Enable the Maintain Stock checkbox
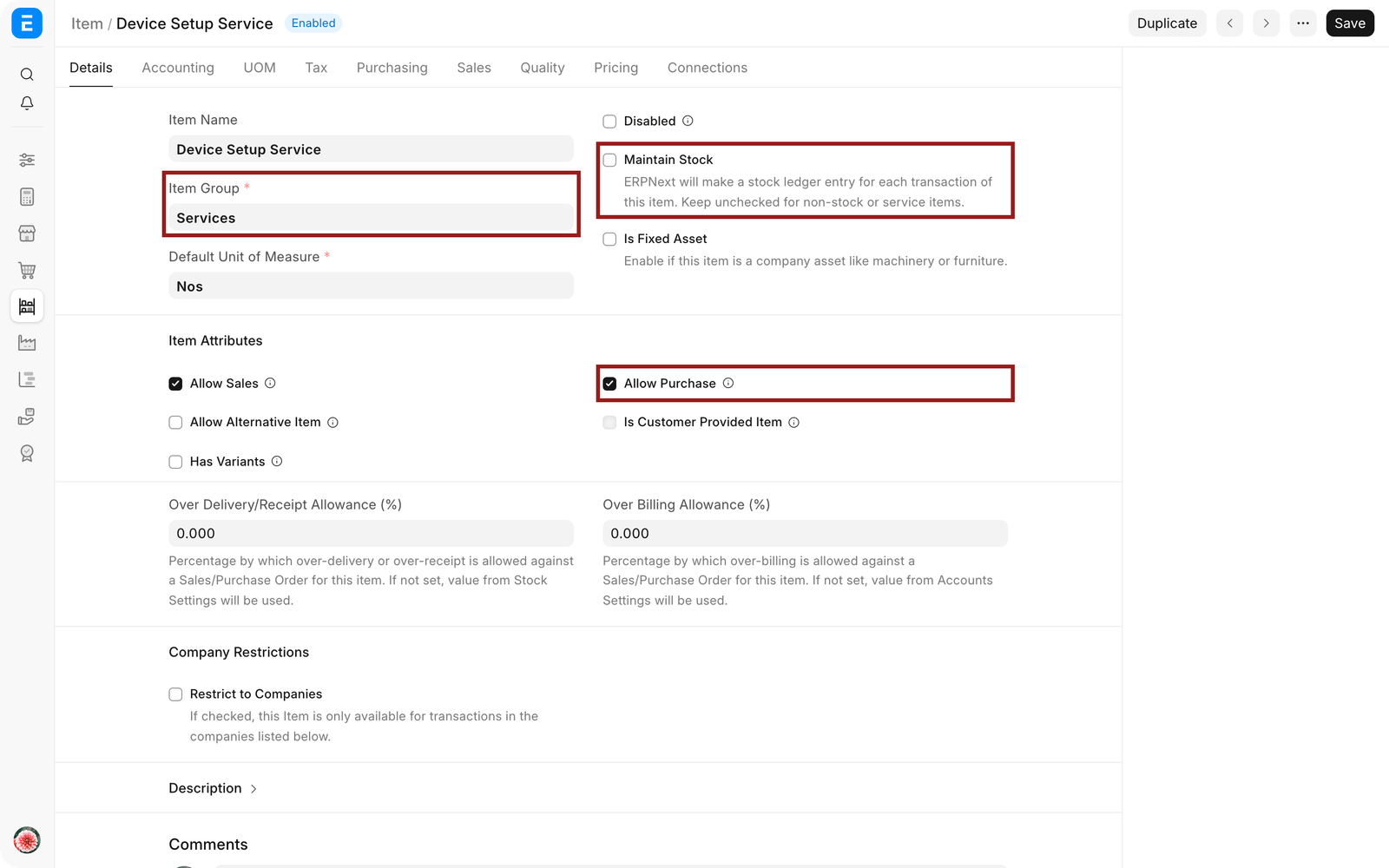The height and width of the screenshot is (868, 1389). point(609,160)
